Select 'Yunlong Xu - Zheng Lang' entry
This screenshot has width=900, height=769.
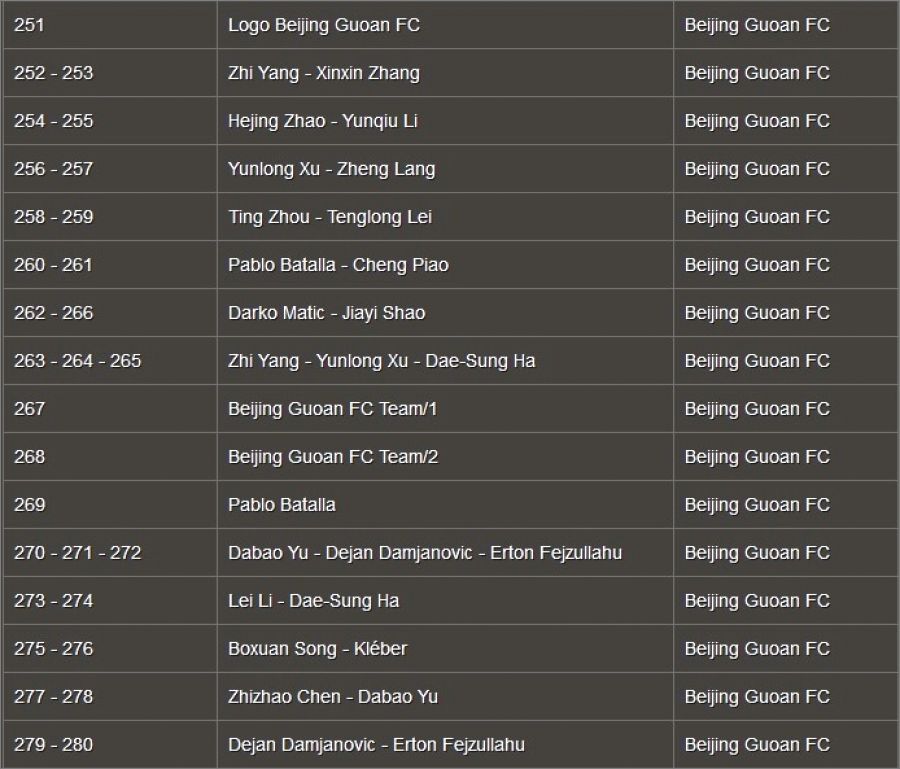tap(331, 169)
